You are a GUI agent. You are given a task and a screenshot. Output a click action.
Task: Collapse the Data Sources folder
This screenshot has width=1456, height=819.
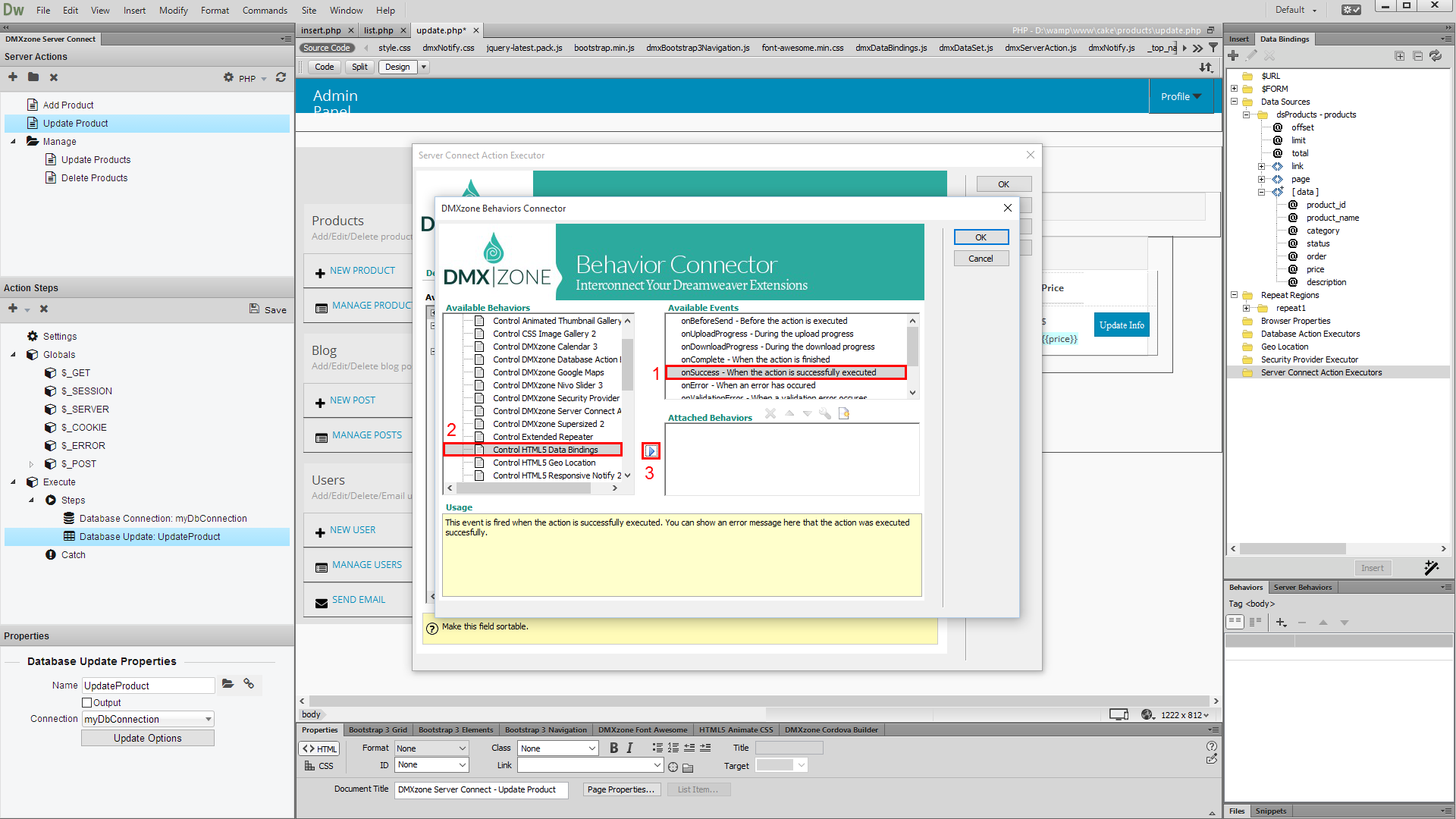[x=1234, y=102]
